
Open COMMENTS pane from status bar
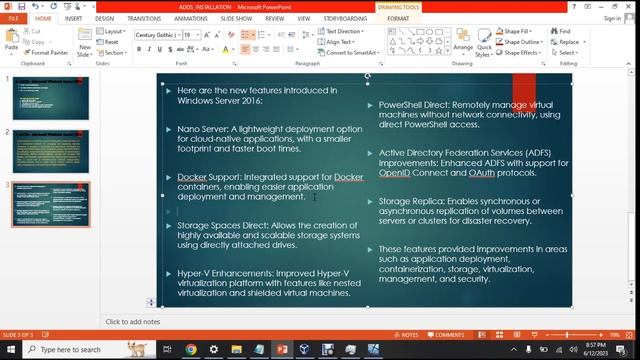point(446,335)
